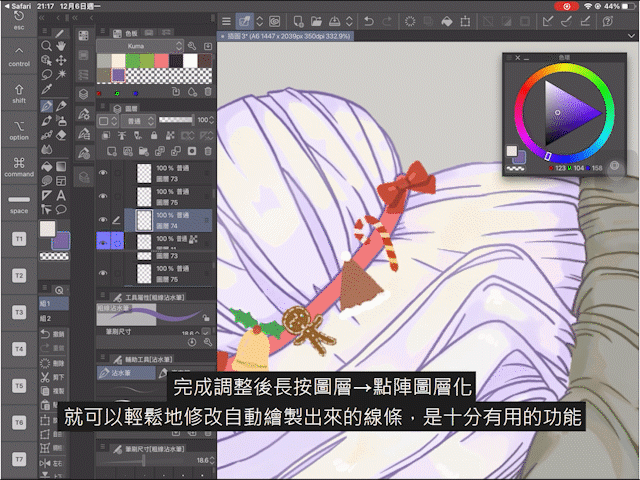Click the 刪除 delete quick access button
640x480 pixels.
point(53,363)
